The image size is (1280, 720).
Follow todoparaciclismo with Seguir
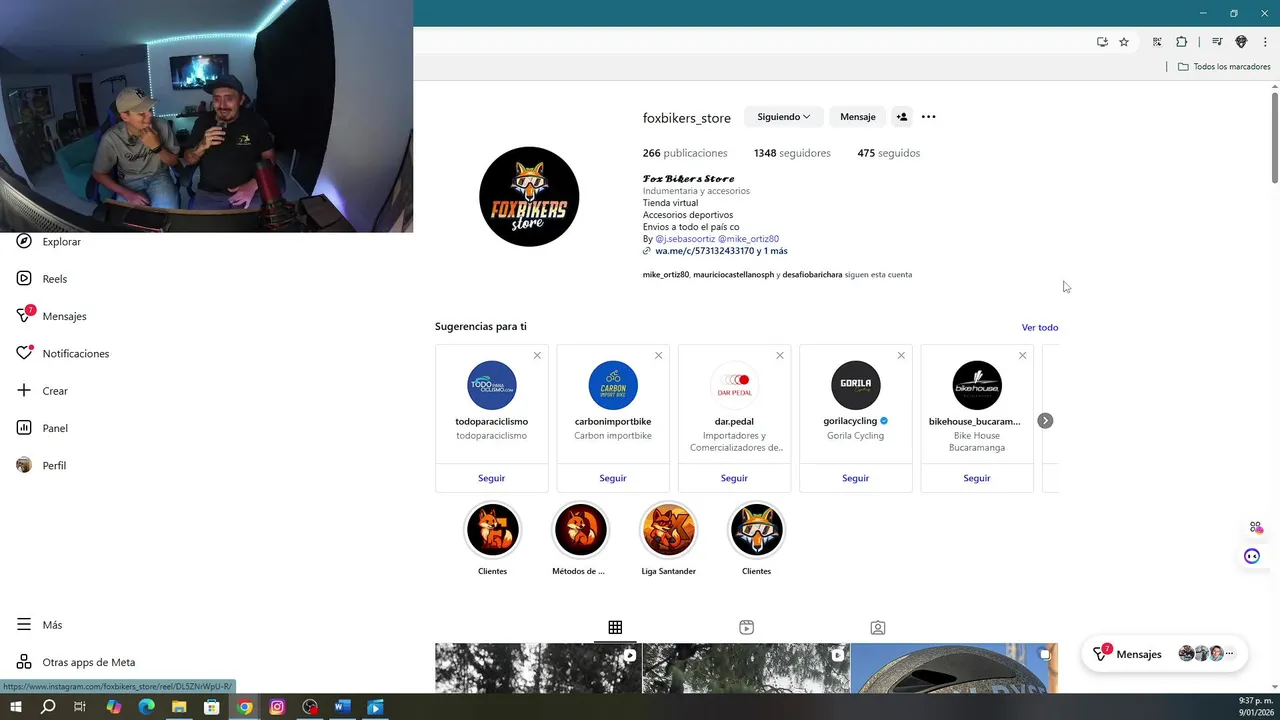click(491, 478)
